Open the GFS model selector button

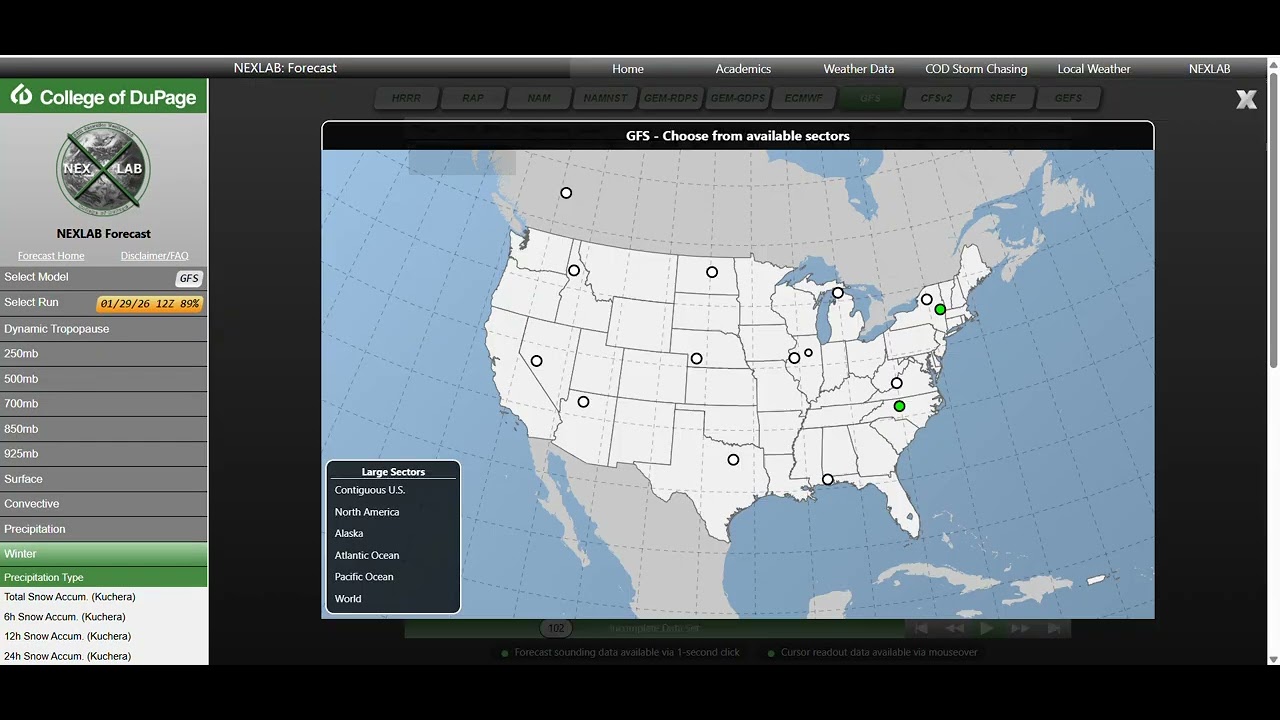click(189, 278)
